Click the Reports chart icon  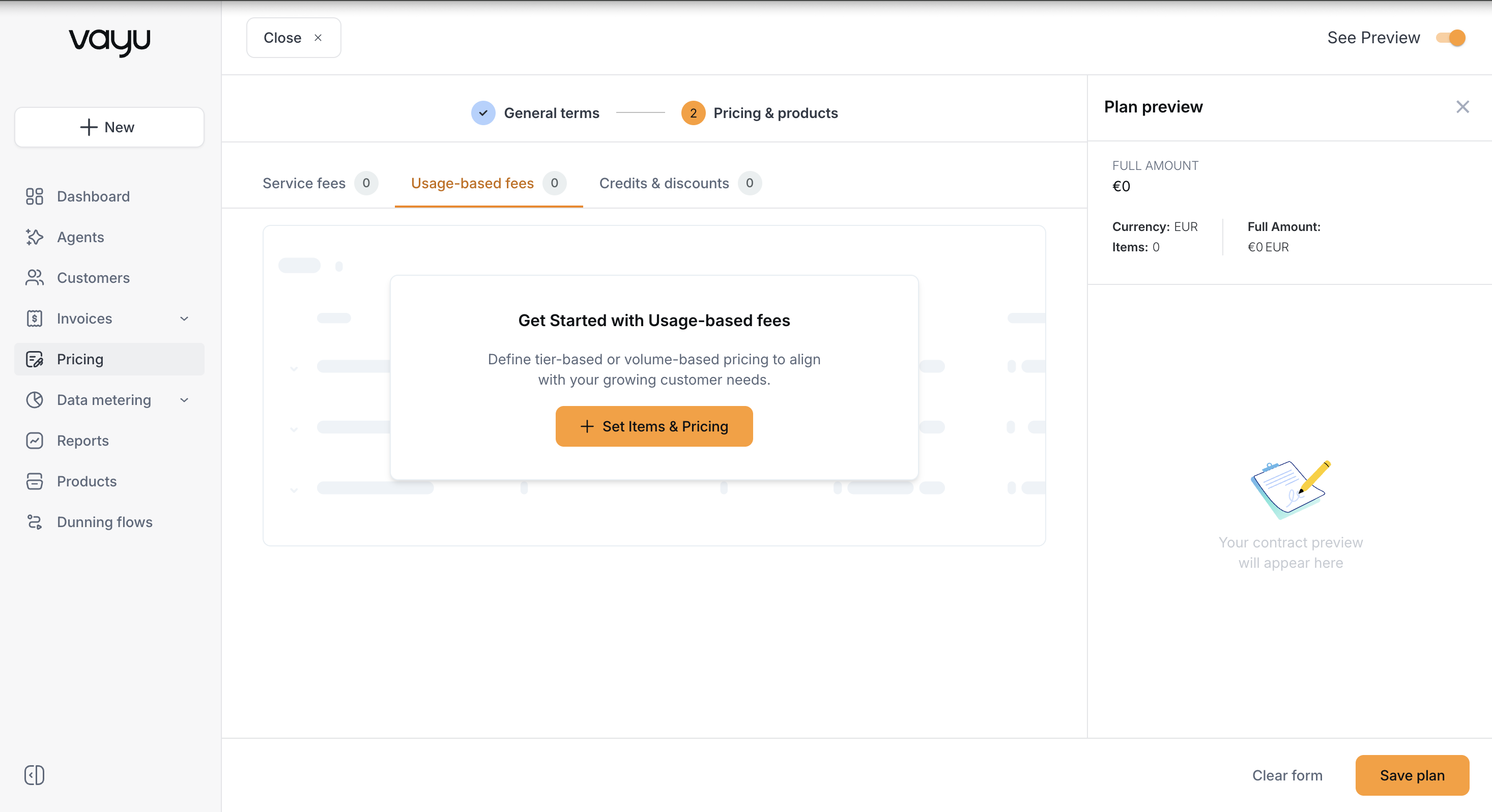tap(34, 440)
